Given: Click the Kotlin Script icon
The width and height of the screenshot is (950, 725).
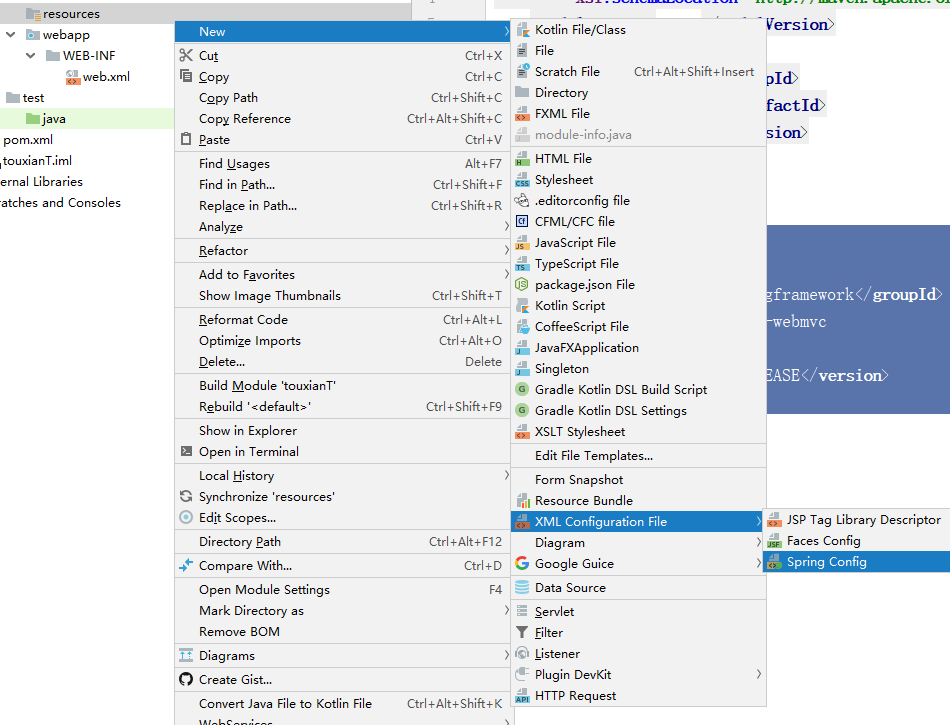Looking at the screenshot, I should pyautogui.click(x=522, y=306).
